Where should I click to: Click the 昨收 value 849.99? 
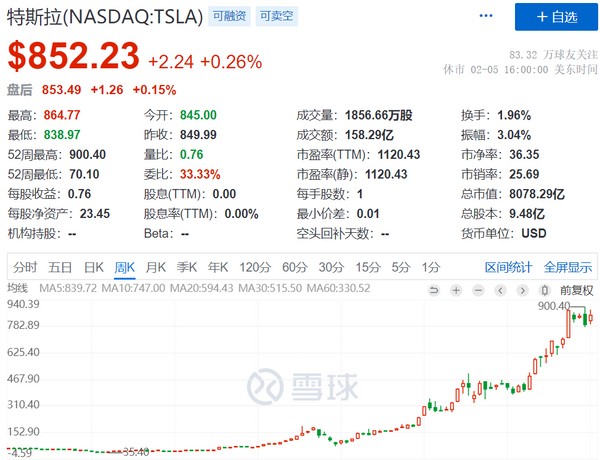[198, 135]
